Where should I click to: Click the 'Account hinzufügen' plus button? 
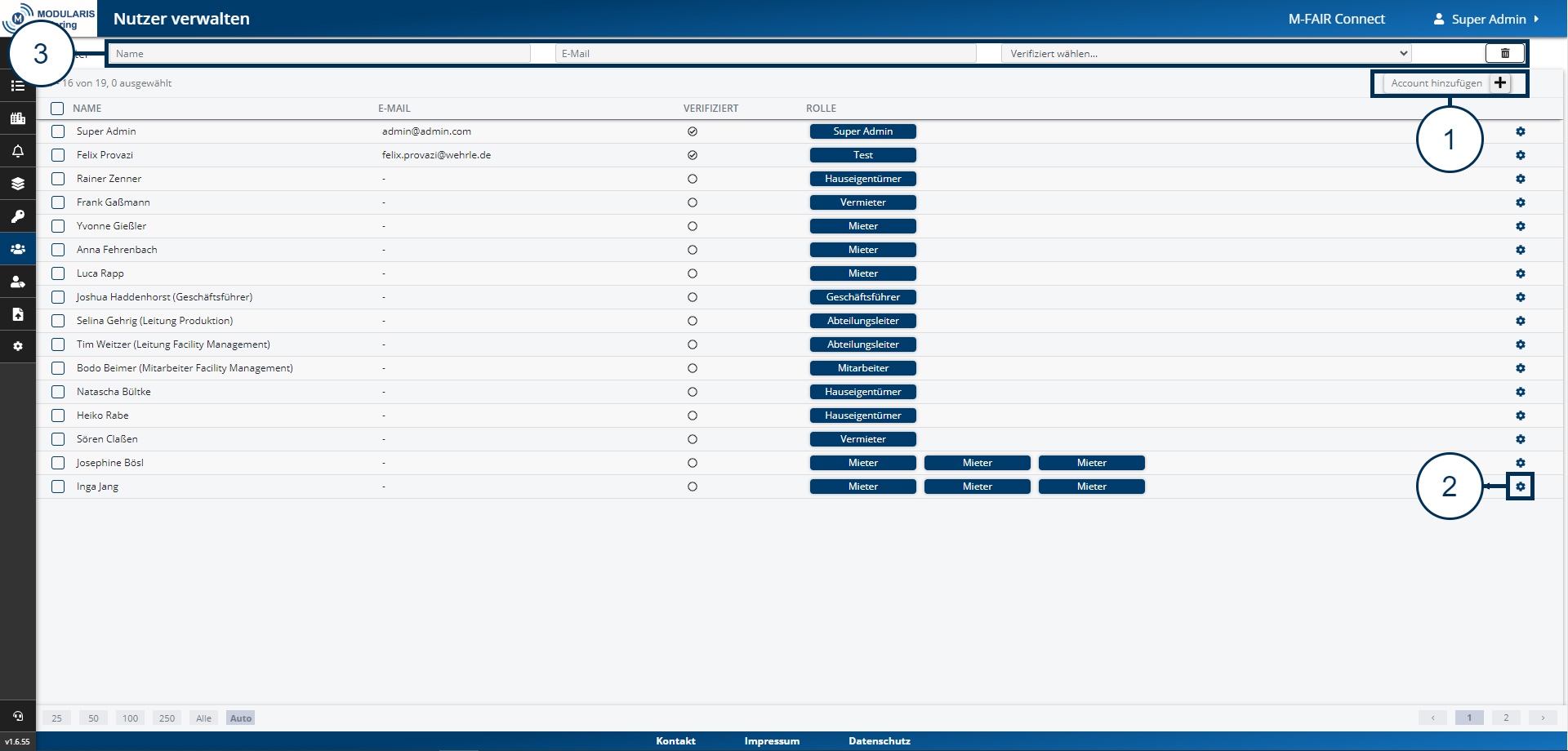point(1499,83)
